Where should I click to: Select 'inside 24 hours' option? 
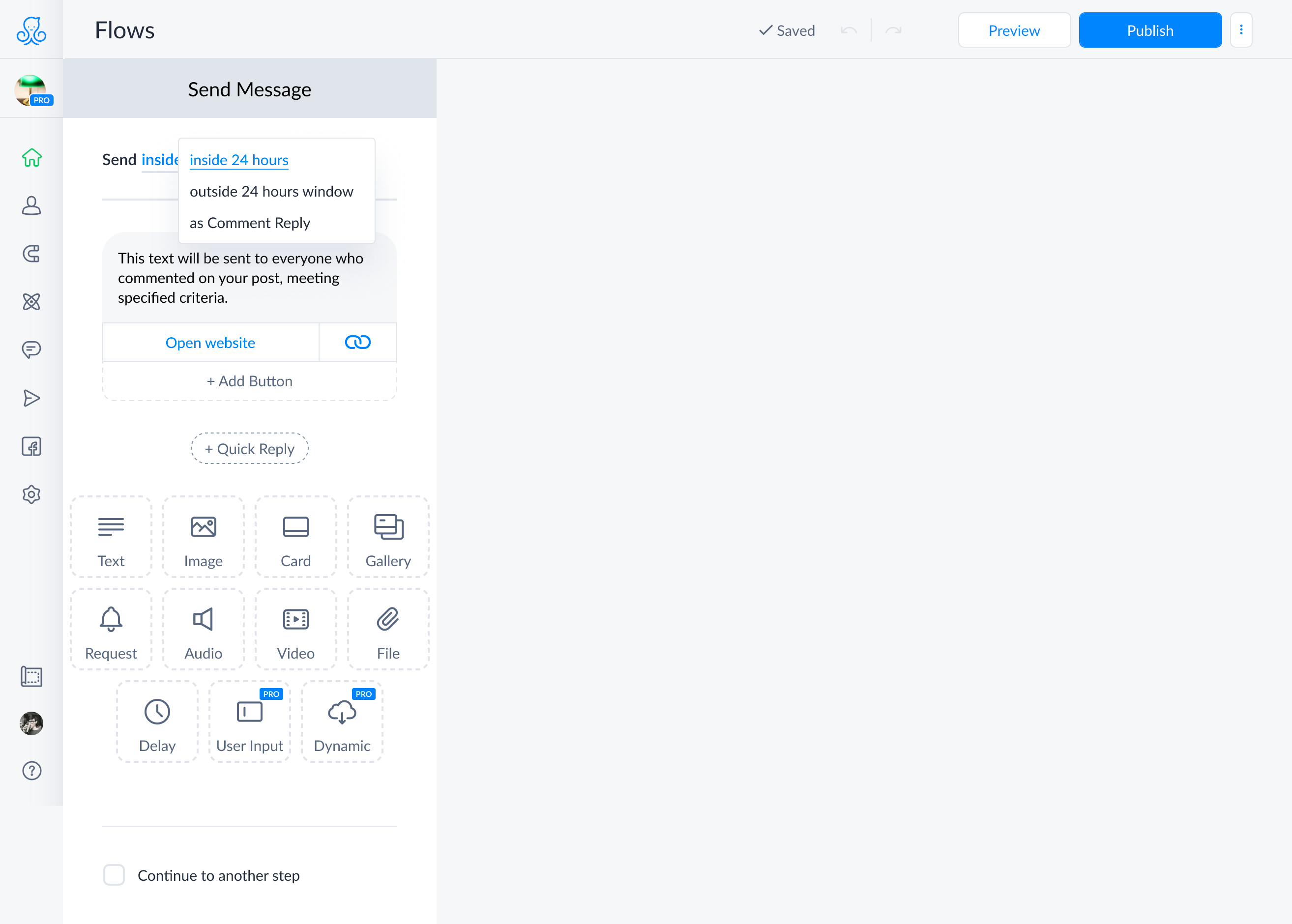tap(239, 160)
